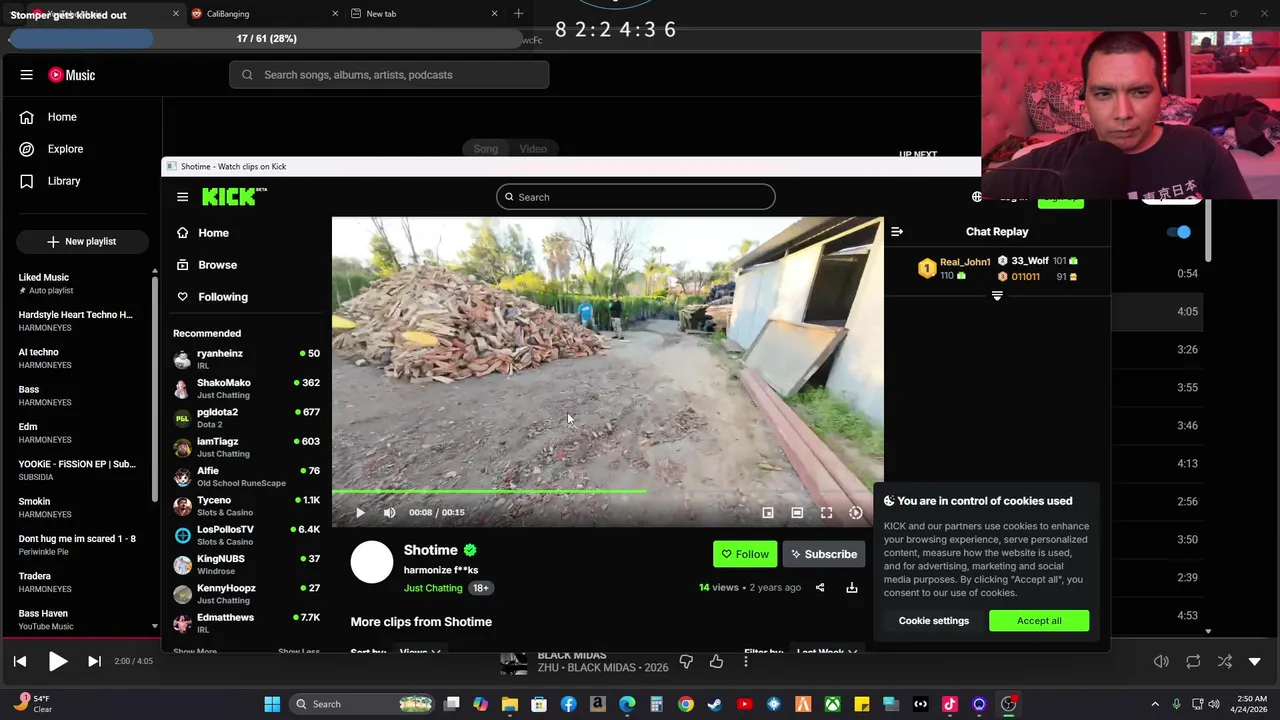Open the Bass Haven playlist
Image resolution: width=1280 pixels, height=720 pixels.
click(80, 620)
